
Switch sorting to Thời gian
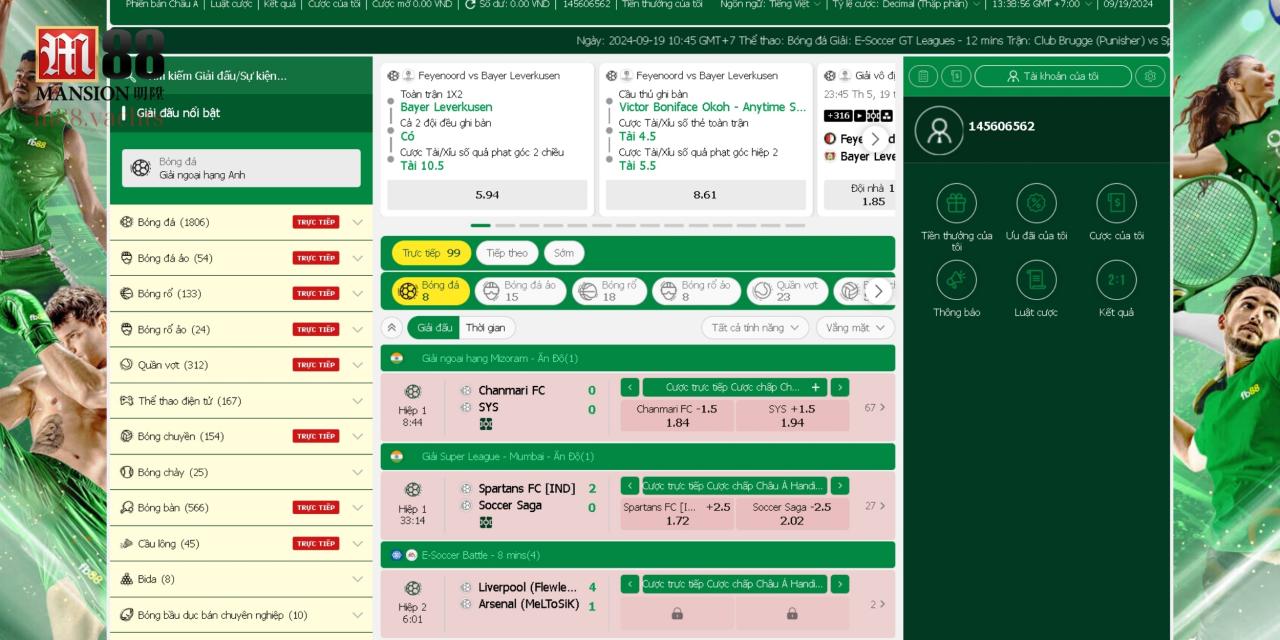click(486, 328)
